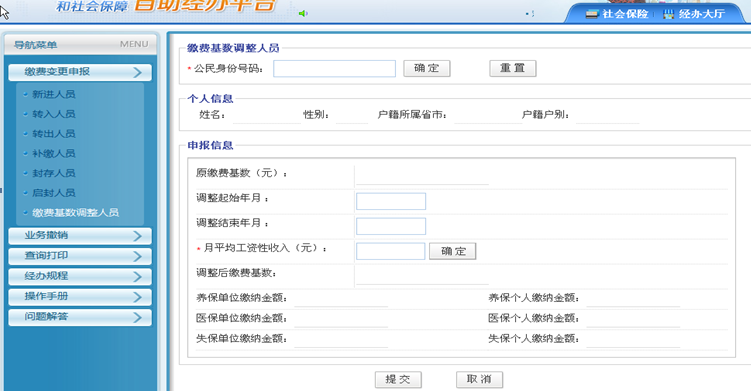
Task: Click the arrow icon on 操作手册
Action: coord(137,297)
